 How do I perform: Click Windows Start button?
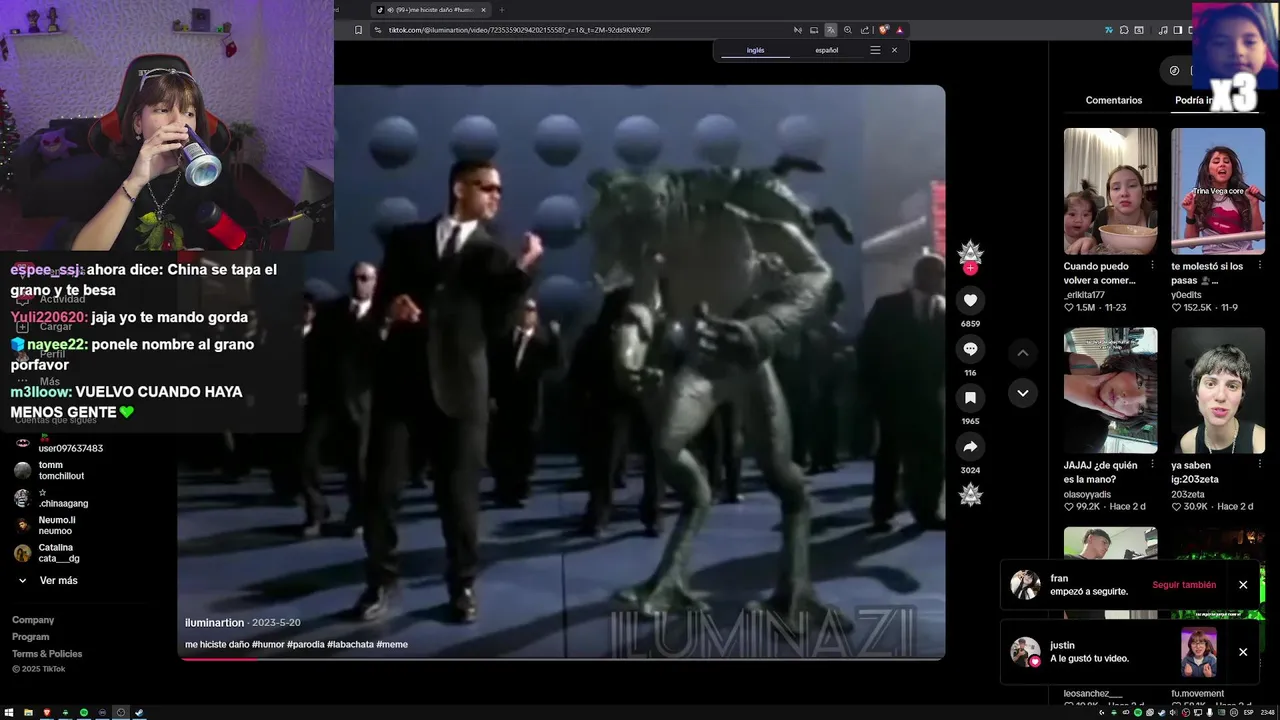(x=11, y=713)
